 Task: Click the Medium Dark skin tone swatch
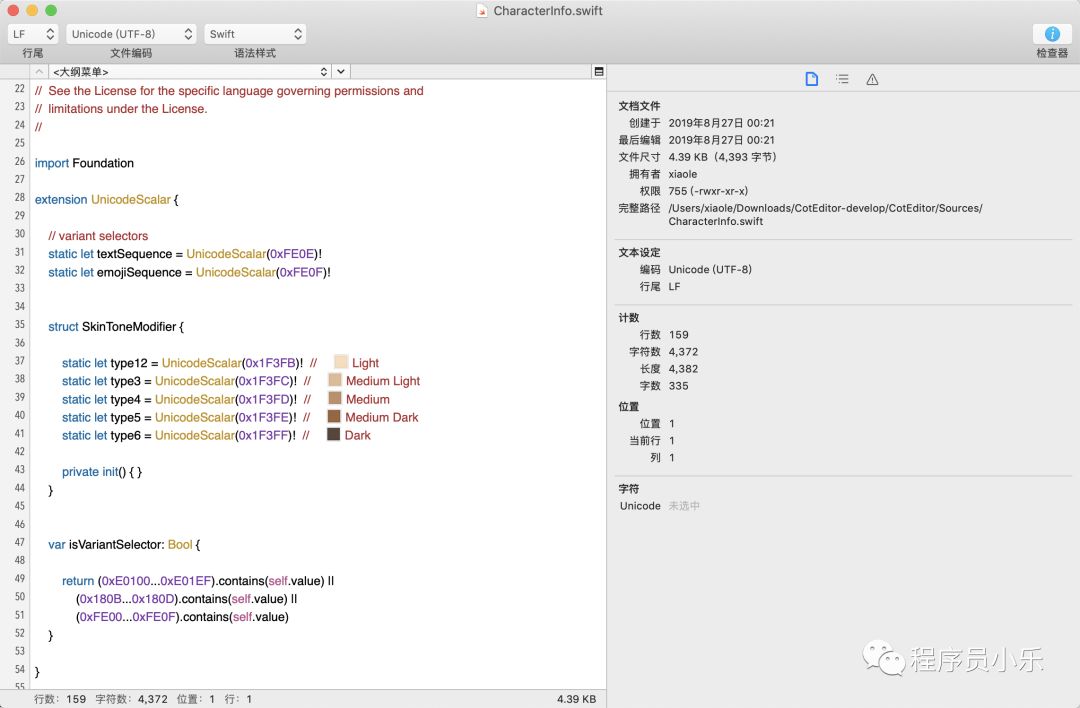point(334,416)
